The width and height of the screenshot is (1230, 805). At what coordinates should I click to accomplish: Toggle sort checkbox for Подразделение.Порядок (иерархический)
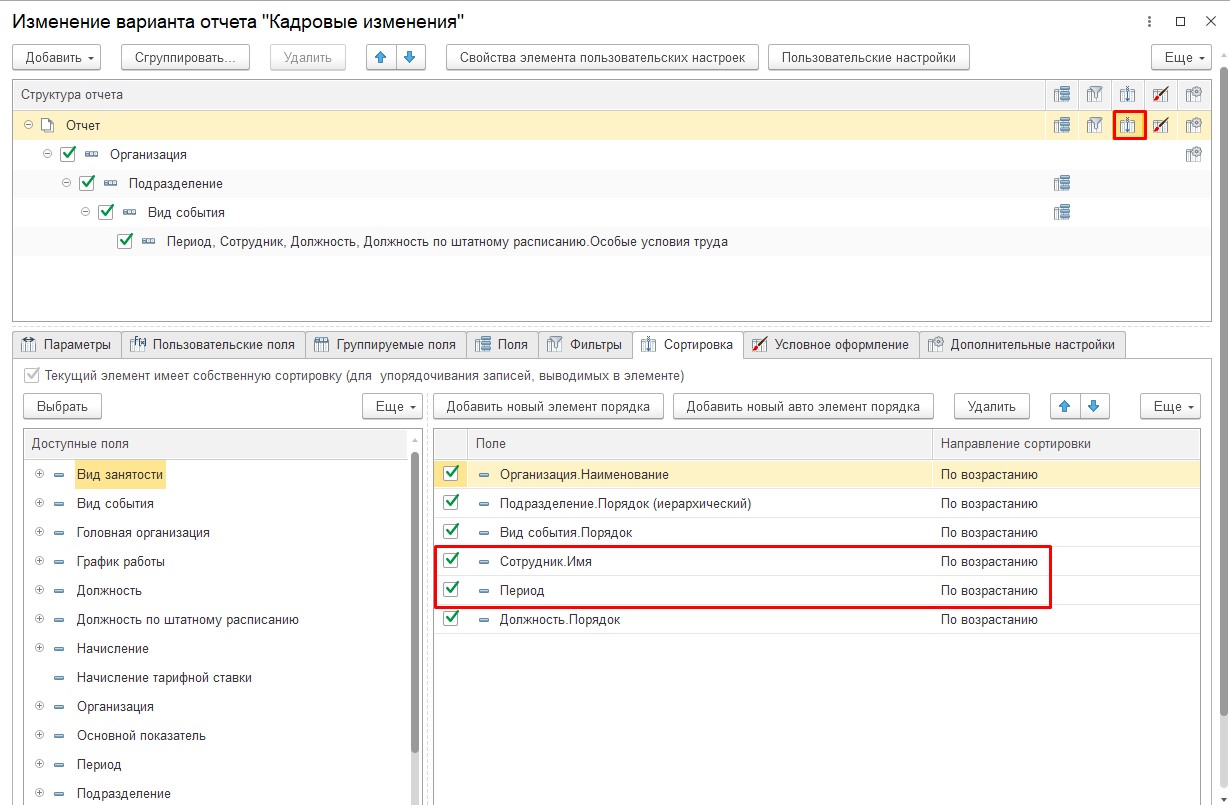click(451, 502)
